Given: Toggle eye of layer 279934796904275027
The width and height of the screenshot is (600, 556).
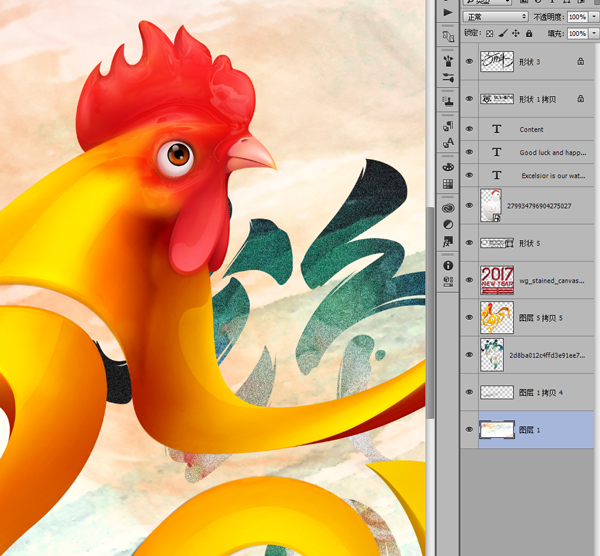Looking at the screenshot, I should (469, 205).
